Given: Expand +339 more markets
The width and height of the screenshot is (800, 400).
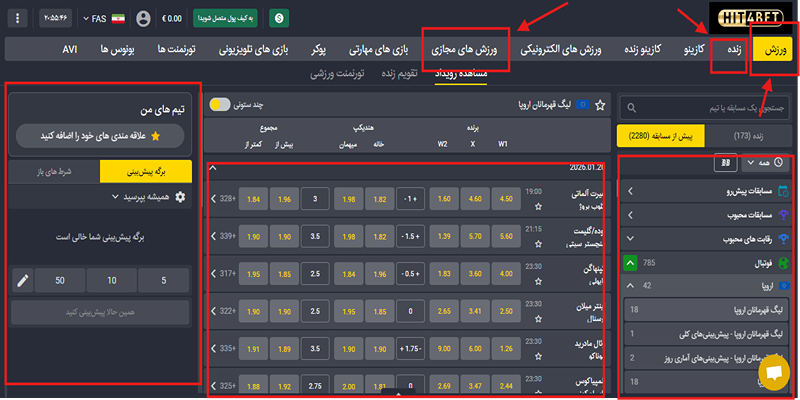Looking at the screenshot, I should pyautogui.click(x=223, y=237).
